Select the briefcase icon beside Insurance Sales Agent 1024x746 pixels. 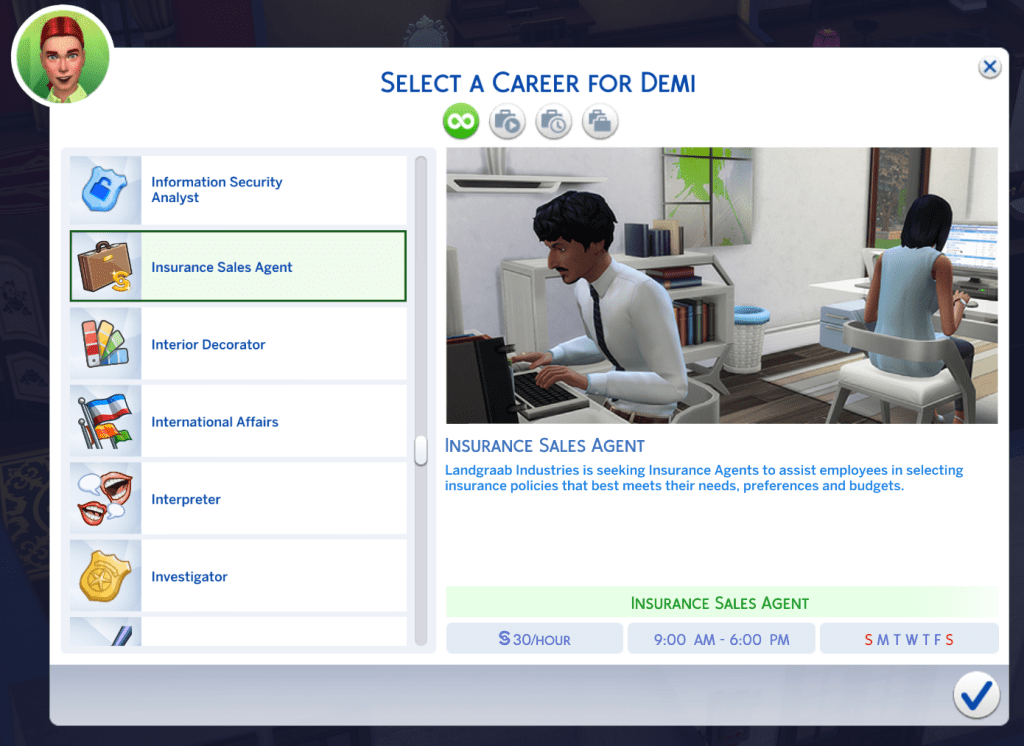[x=104, y=266]
